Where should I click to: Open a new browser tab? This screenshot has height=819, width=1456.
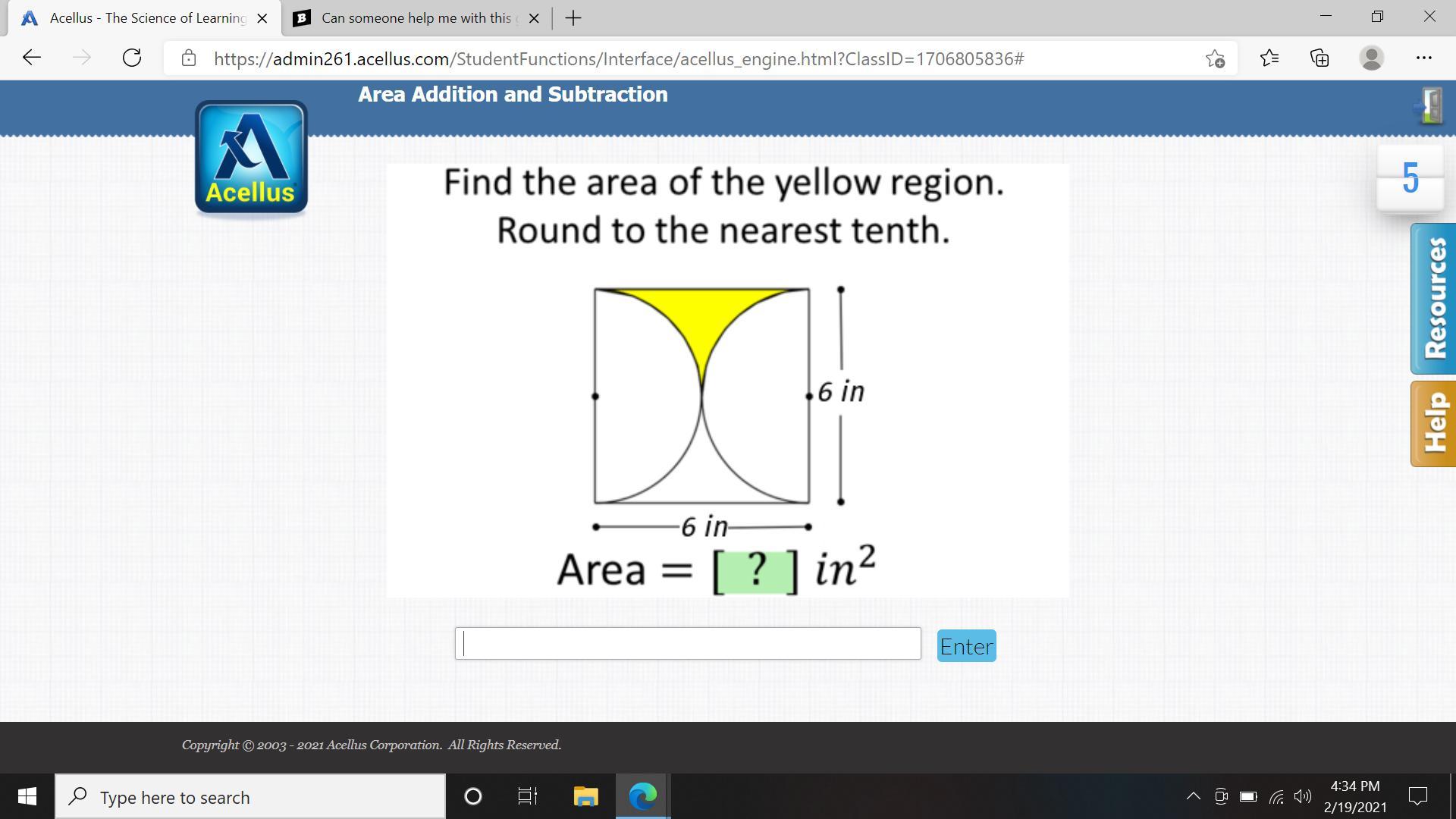point(573,18)
